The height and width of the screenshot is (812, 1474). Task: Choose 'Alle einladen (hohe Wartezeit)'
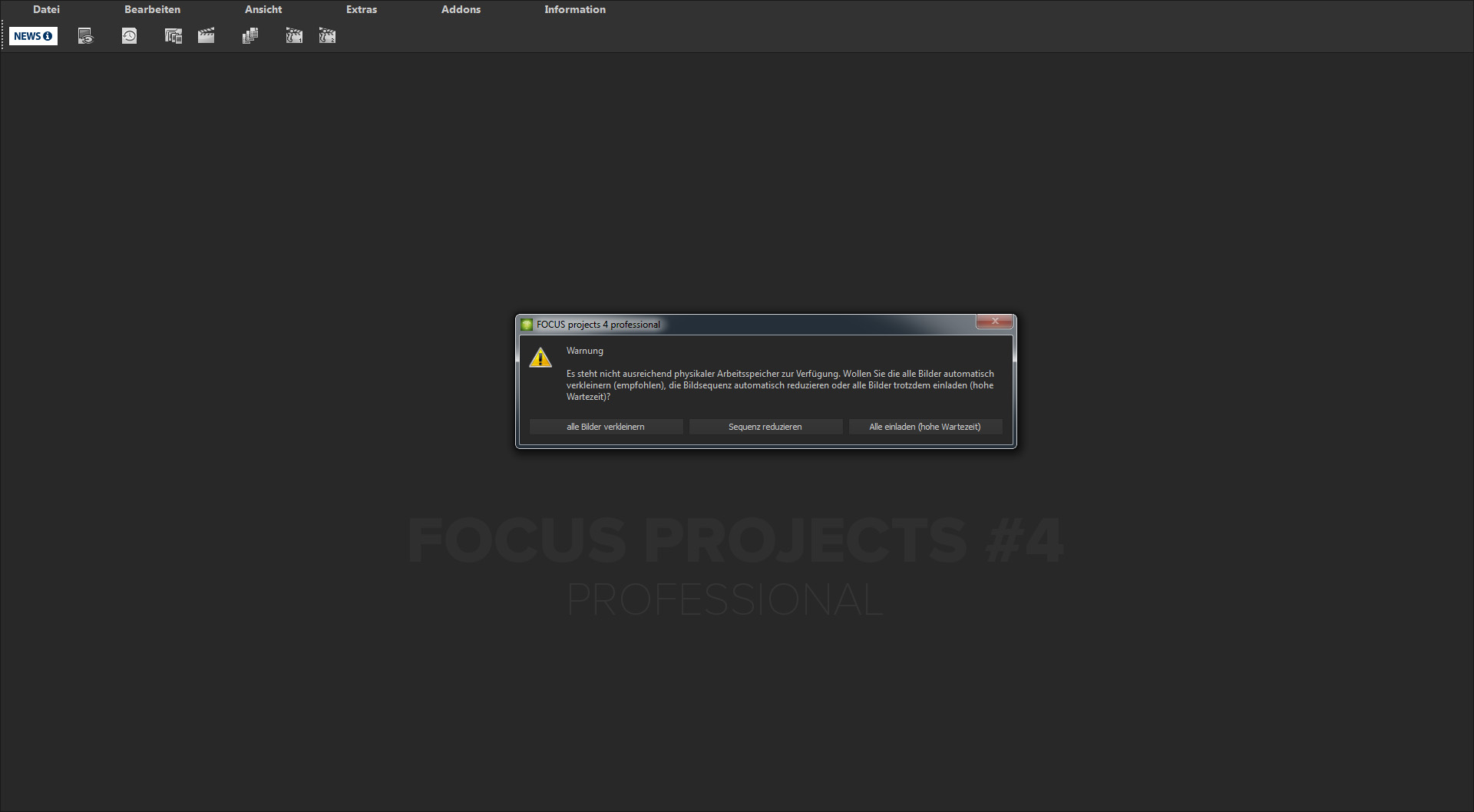tap(925, 427)
